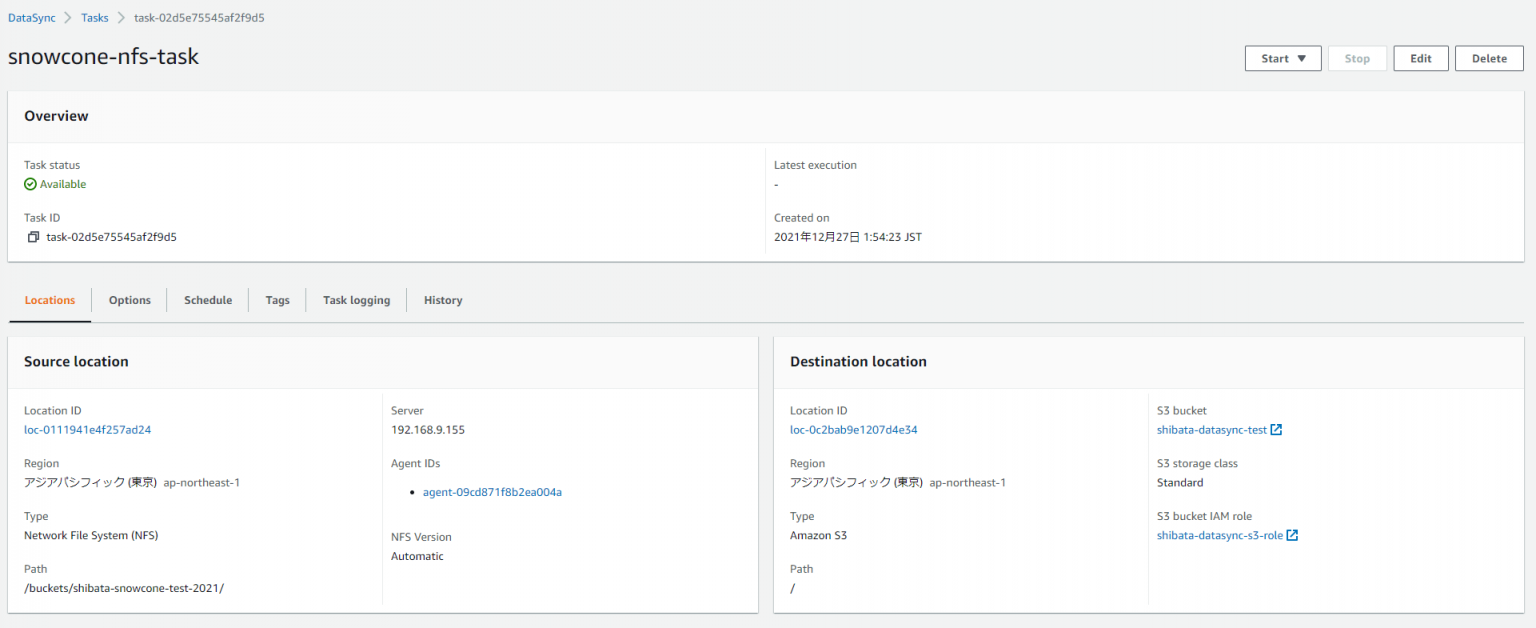Navigate to DataSync home via breadcrumb
Viewport: 1536px width, 628px height.
point(31,17)
